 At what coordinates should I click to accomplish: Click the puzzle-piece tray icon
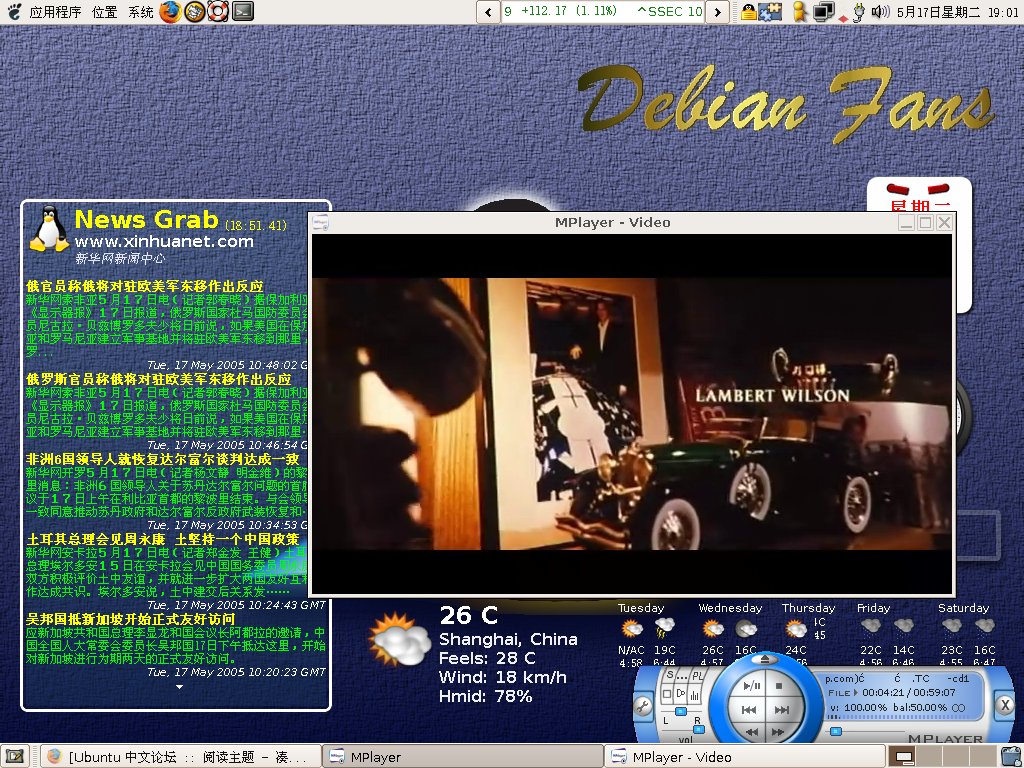pos(771,11)
